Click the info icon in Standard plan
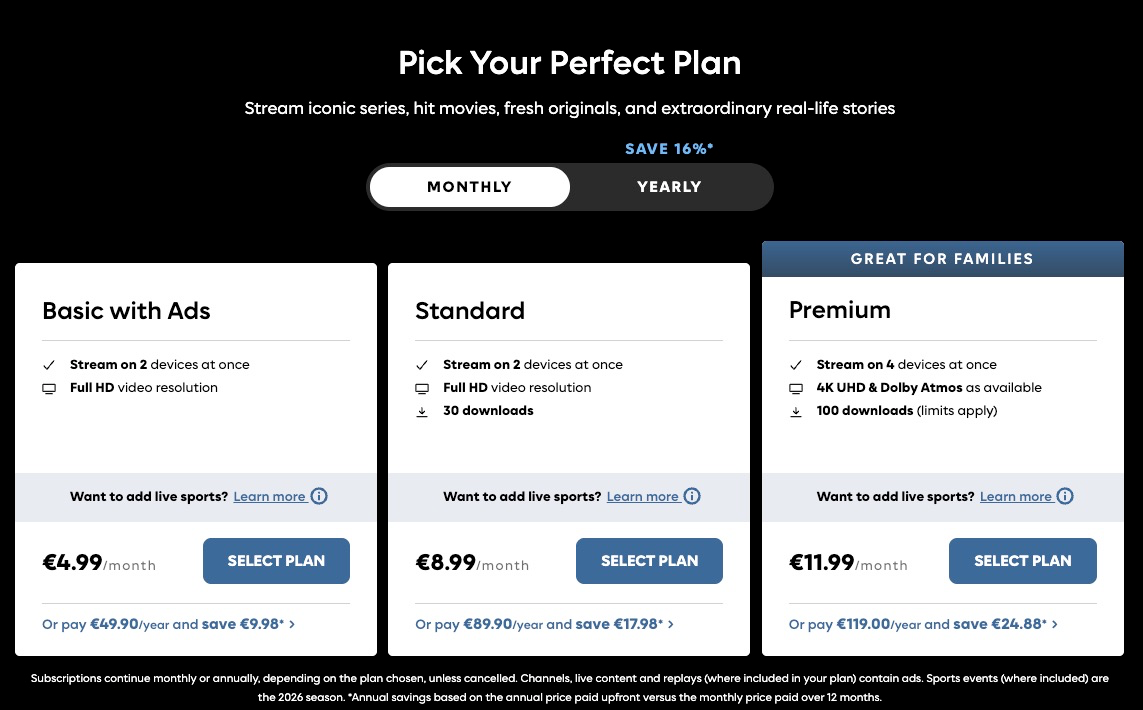The image size is (1143, 710). point(692,496)
